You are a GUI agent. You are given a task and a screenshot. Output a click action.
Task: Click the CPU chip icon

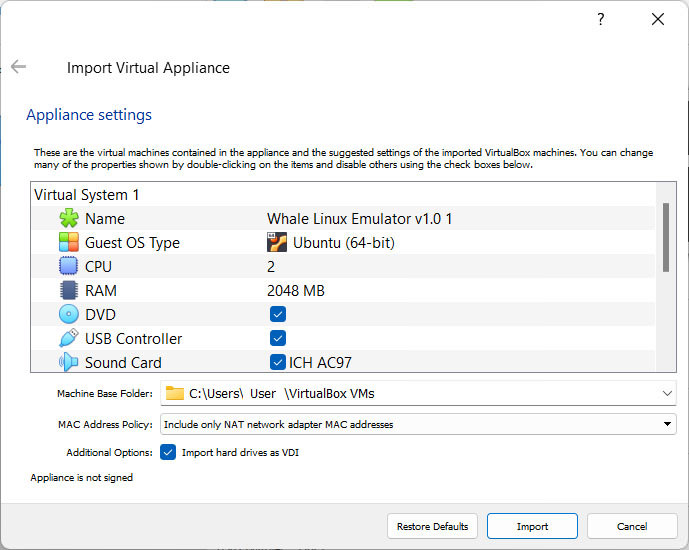point(69,266)
